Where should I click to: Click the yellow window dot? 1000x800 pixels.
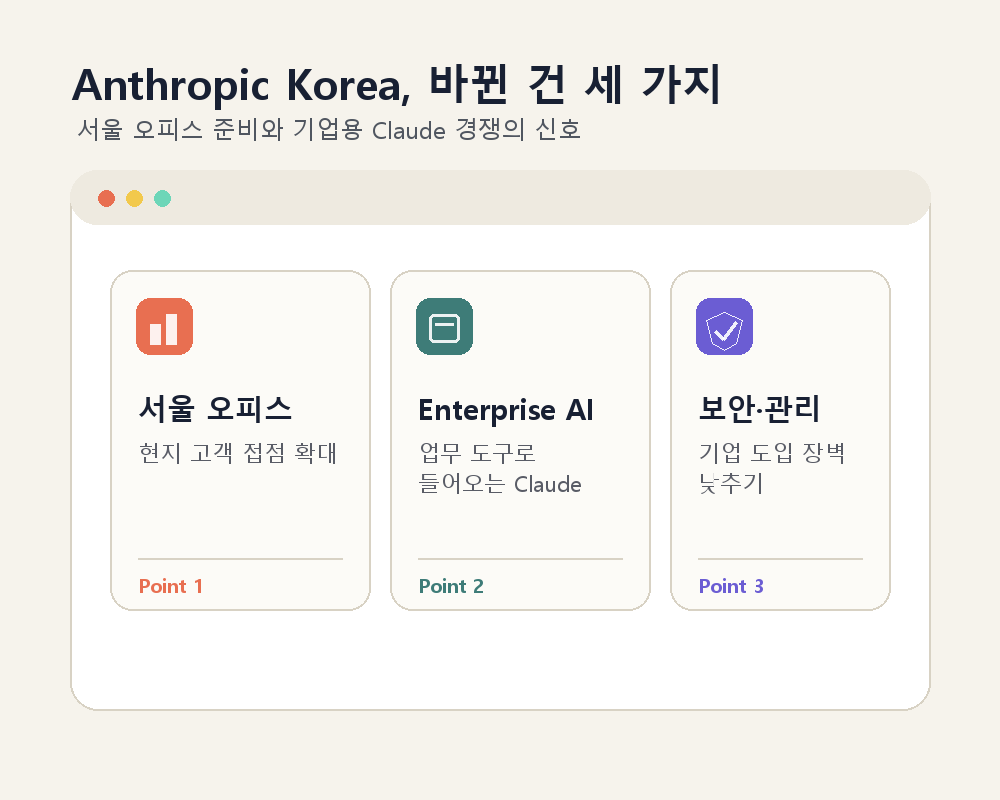click(x=135, y=198)
